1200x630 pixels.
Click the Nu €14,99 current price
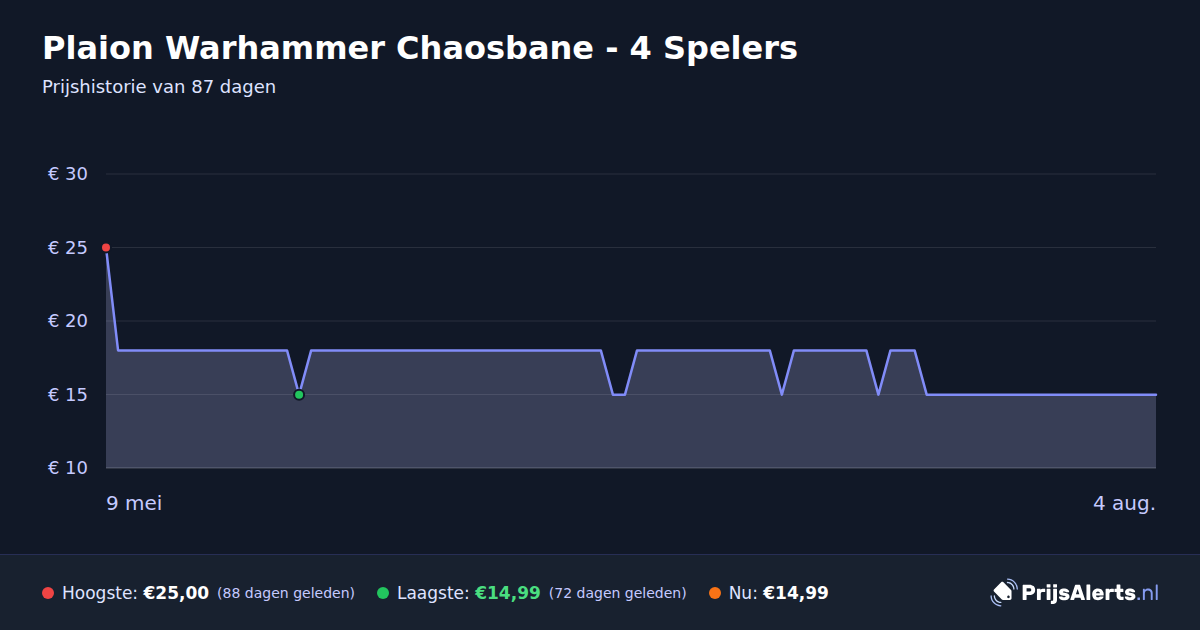(795, 593)
